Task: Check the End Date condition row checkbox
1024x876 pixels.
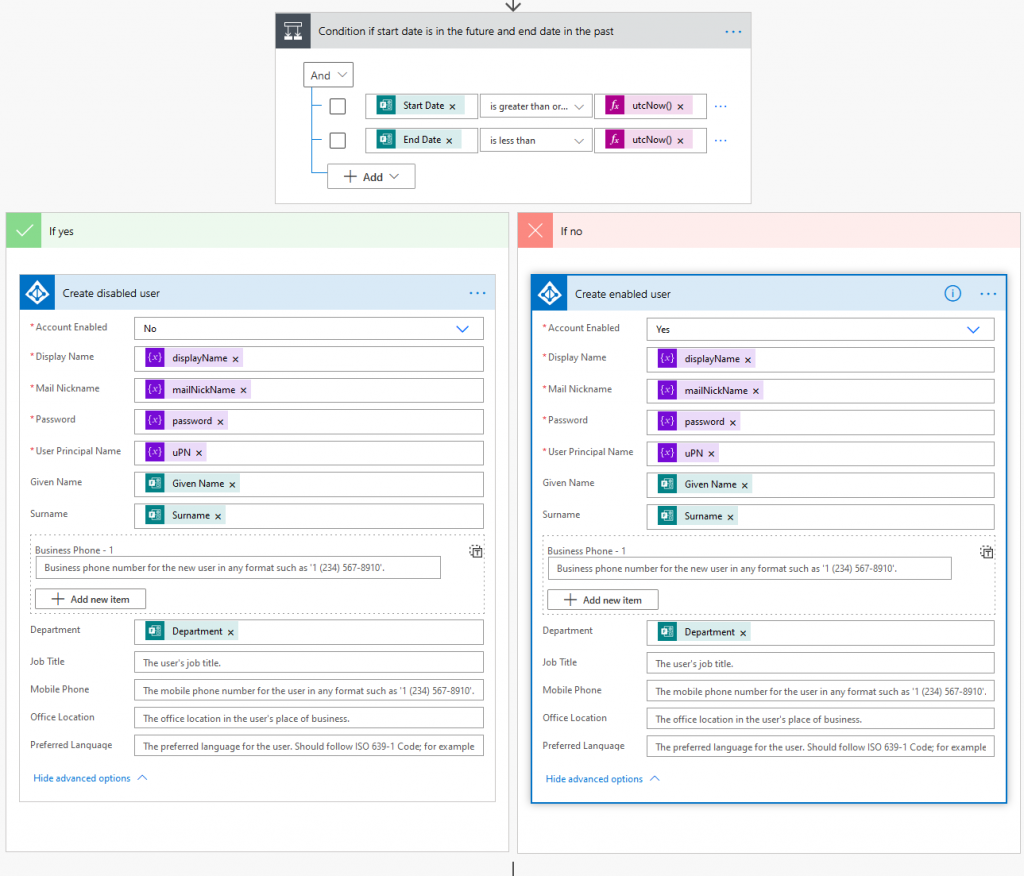Action: tap(338, 141)
